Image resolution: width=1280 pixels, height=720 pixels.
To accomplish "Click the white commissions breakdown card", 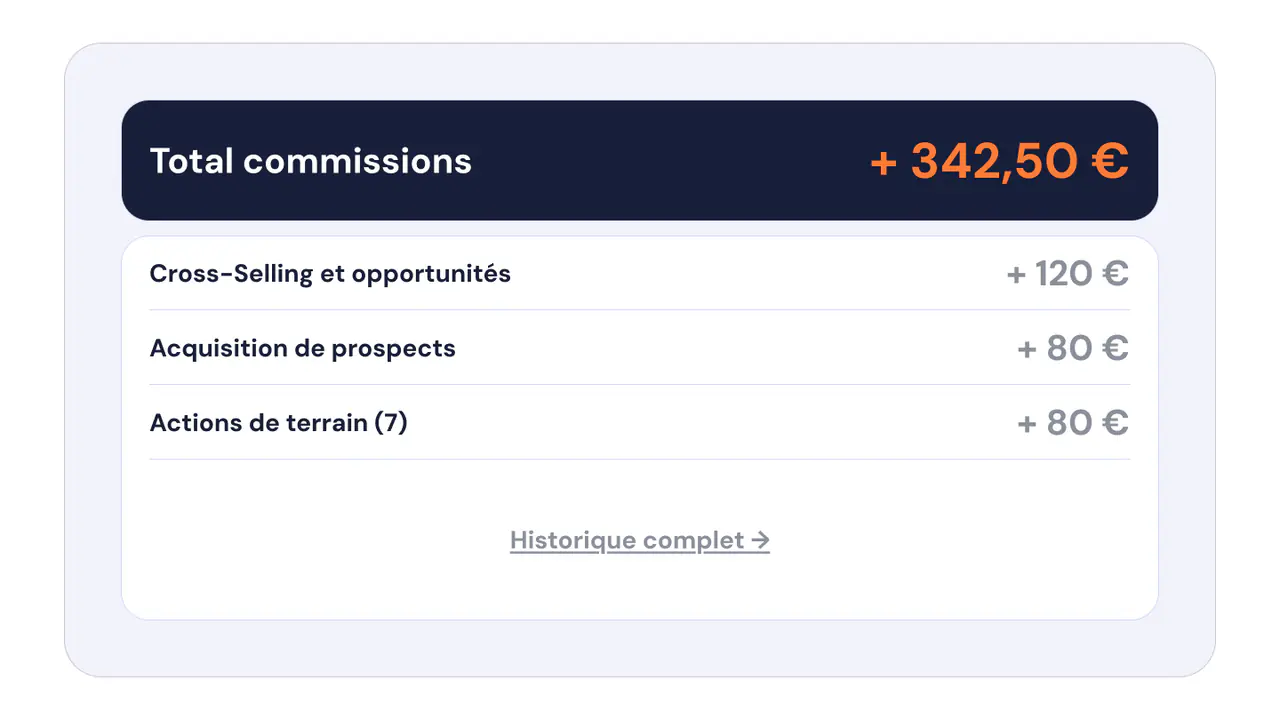I will 640,428.
